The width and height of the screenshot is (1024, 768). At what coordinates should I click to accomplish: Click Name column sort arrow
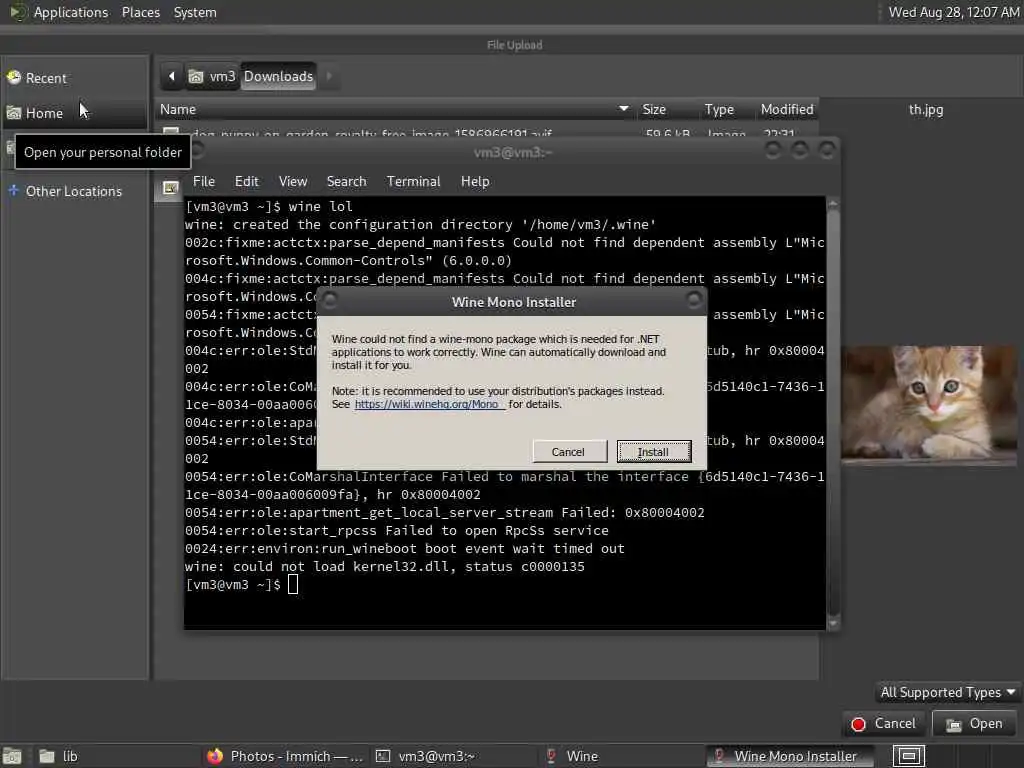click(x=624, y=109)
